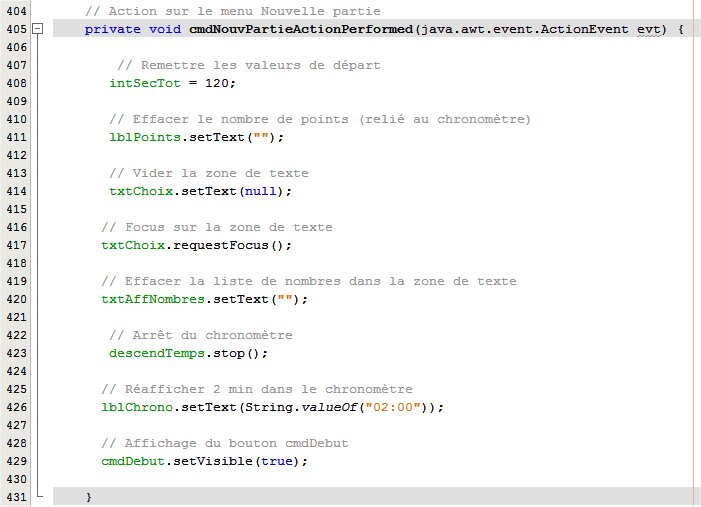
Task: Click comment 'Affichage du bouton cmdDebut'
Action: [x=225, y=443]
